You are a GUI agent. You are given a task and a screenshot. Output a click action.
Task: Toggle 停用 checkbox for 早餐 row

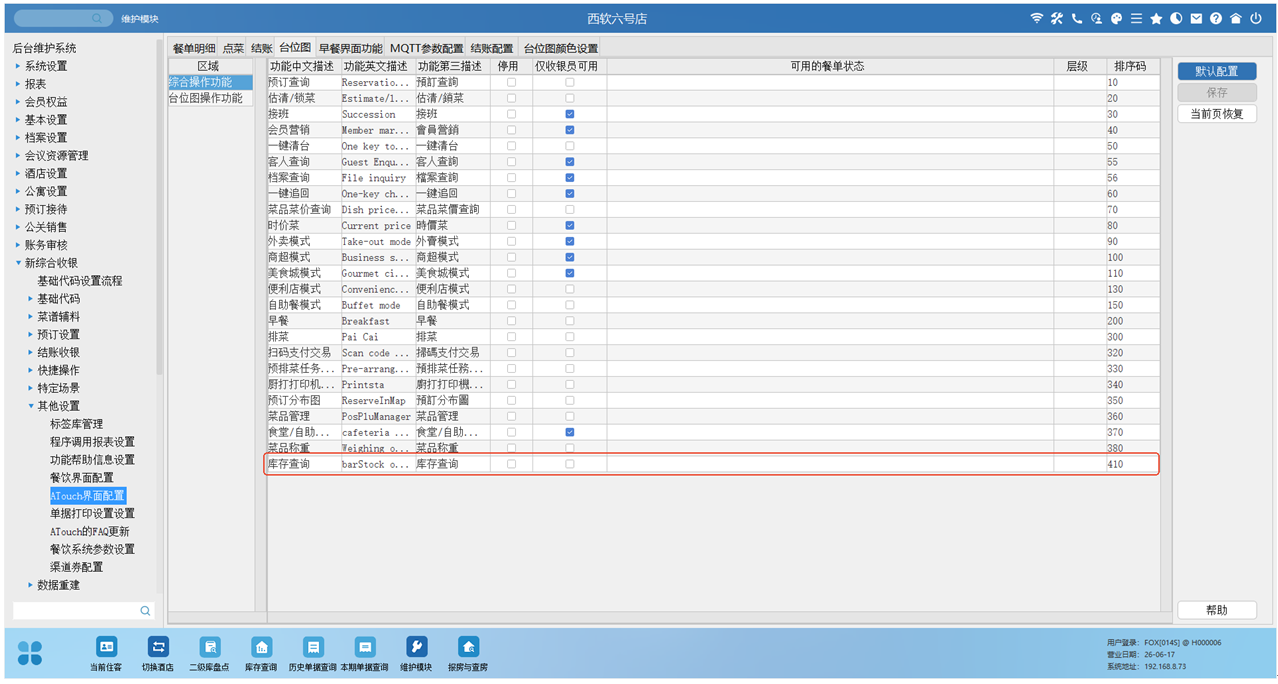(512, 321)
